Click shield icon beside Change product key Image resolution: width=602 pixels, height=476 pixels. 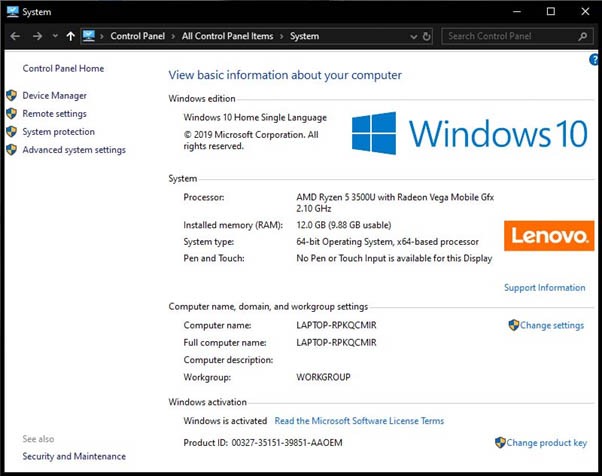click(500, 442)
